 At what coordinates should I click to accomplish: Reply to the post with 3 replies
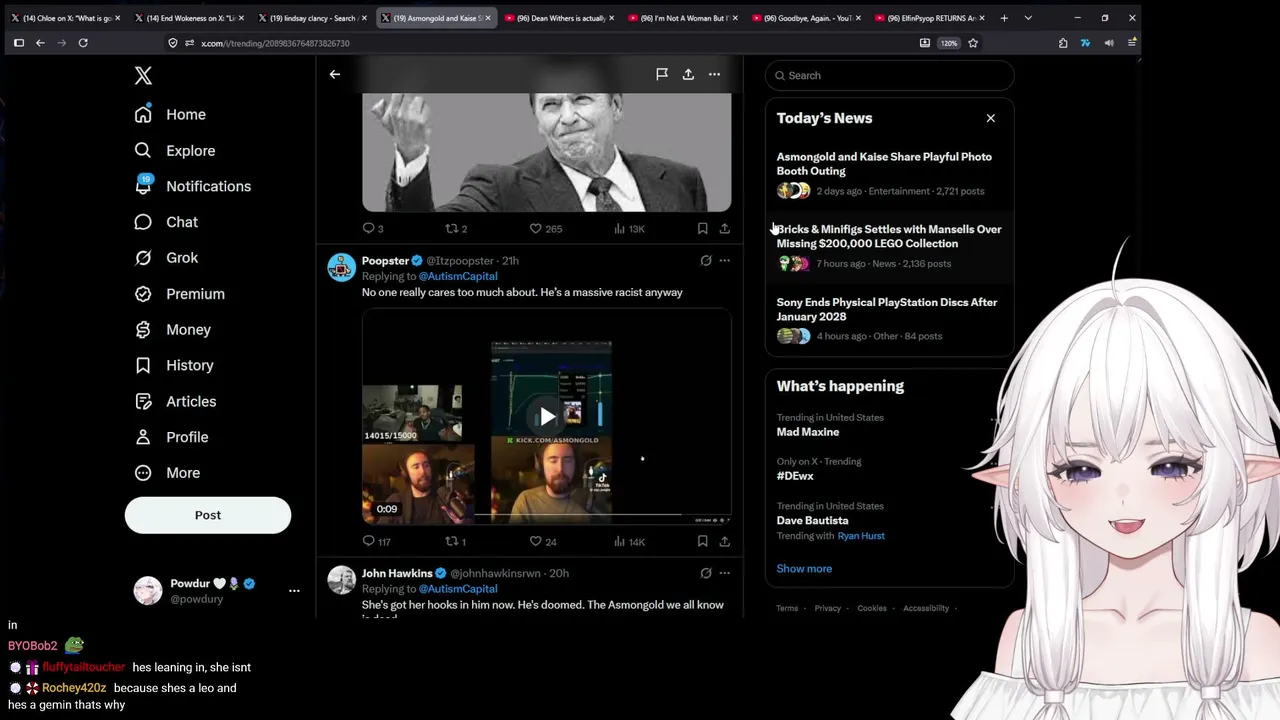[373, 229]
